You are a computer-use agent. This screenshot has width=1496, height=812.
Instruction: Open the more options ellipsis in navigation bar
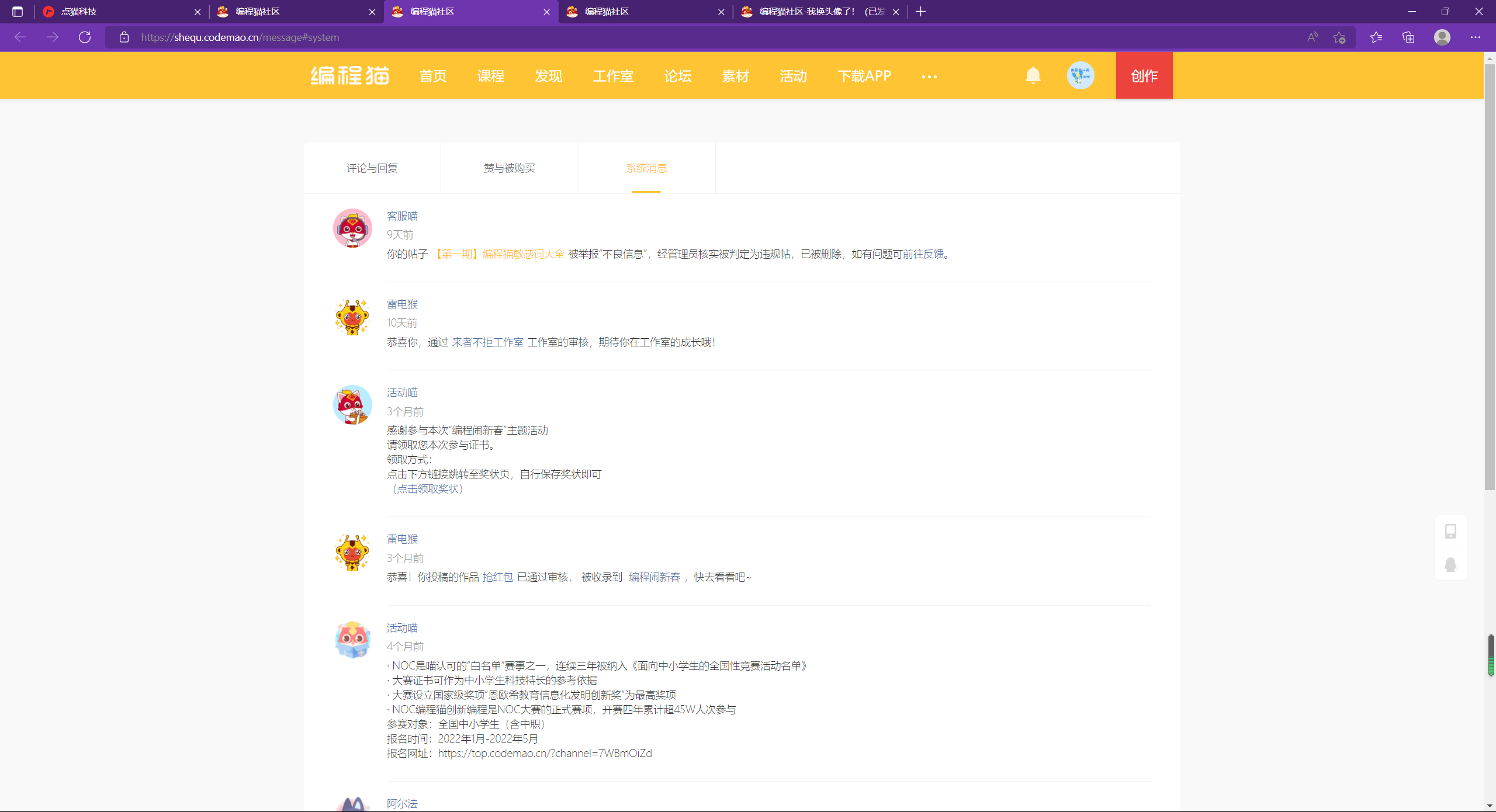929,77
